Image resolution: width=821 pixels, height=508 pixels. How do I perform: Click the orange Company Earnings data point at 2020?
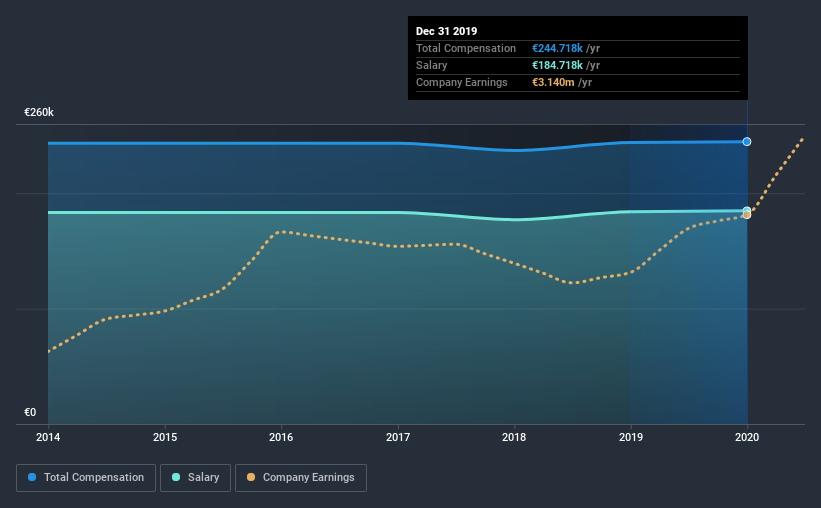tap(747, 215)
